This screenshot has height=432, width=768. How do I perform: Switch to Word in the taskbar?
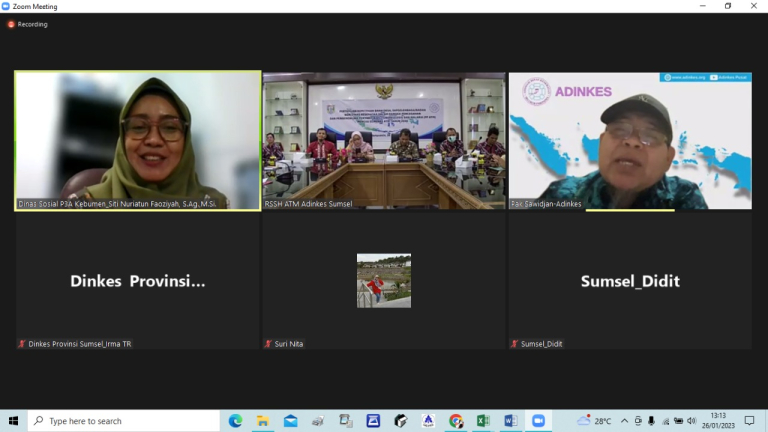tap(510, 421)
